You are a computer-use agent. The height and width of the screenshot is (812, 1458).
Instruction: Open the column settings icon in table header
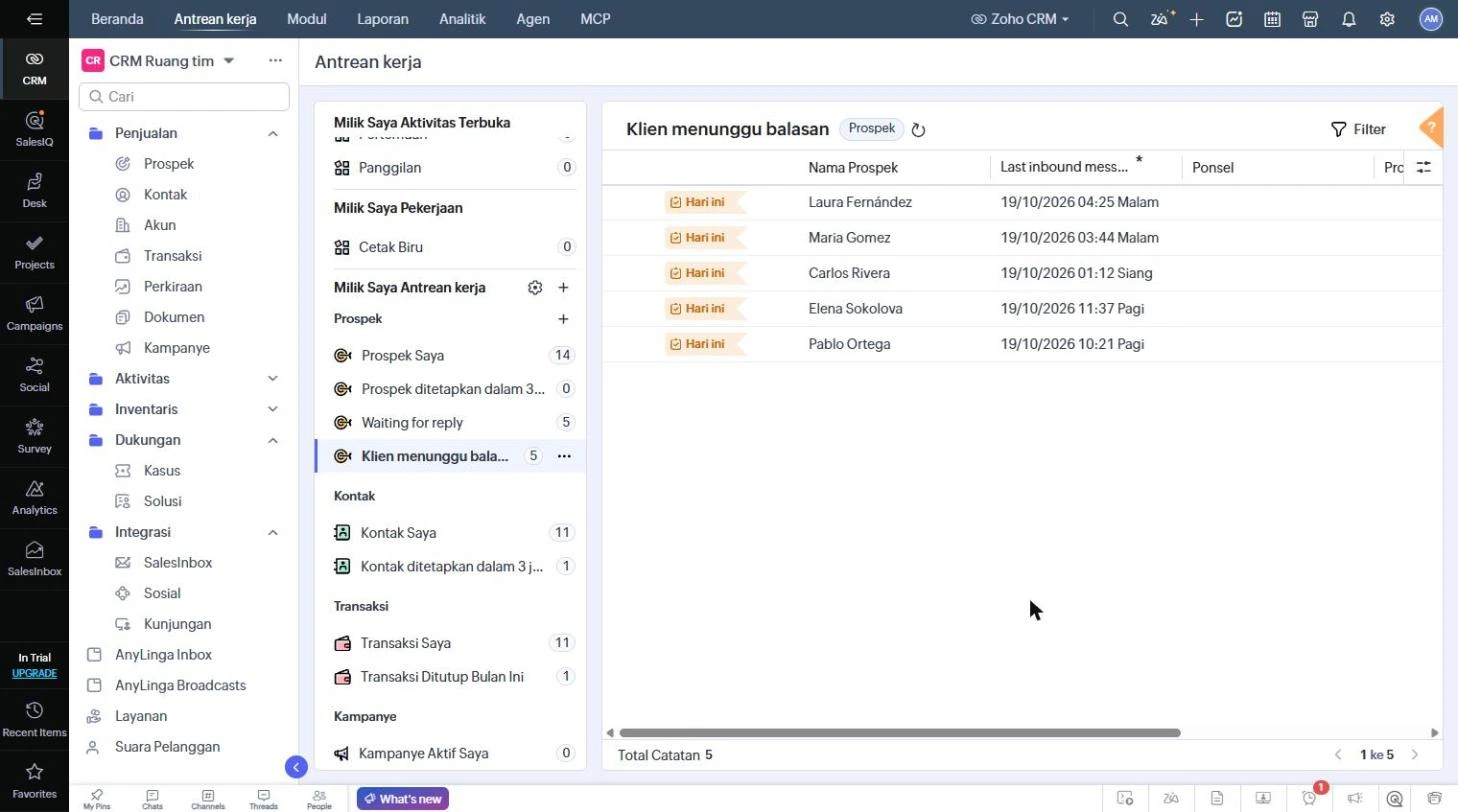pos(1424,168)
